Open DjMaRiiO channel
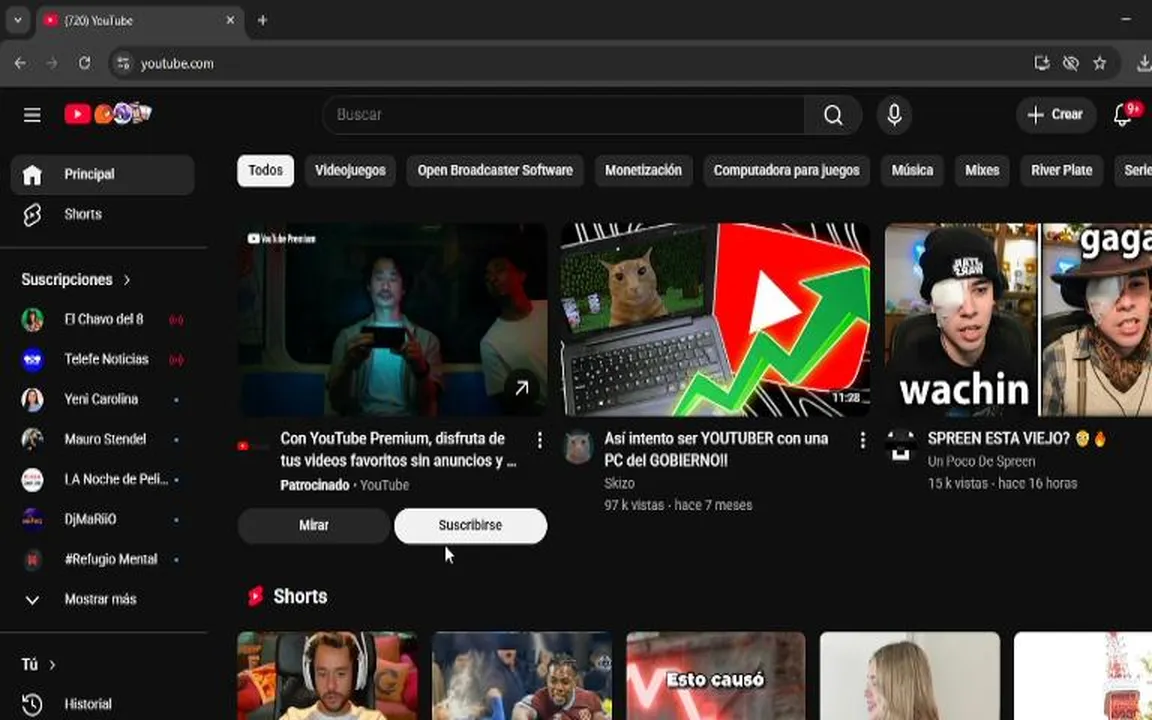This screenshot has width=1152, height=720. (x=103, y=519)
